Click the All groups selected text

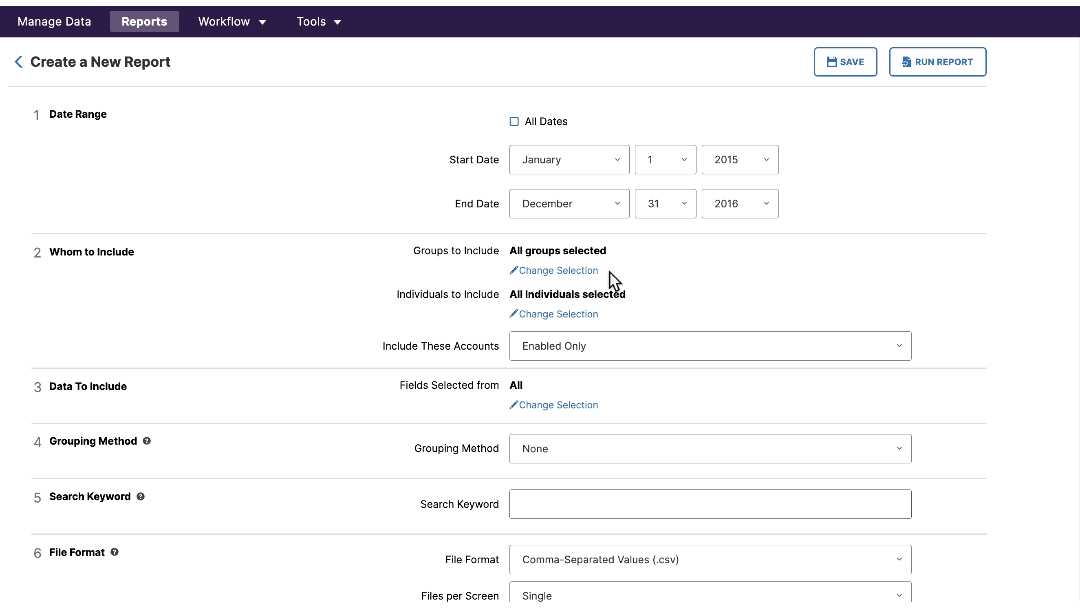(558, 251)
